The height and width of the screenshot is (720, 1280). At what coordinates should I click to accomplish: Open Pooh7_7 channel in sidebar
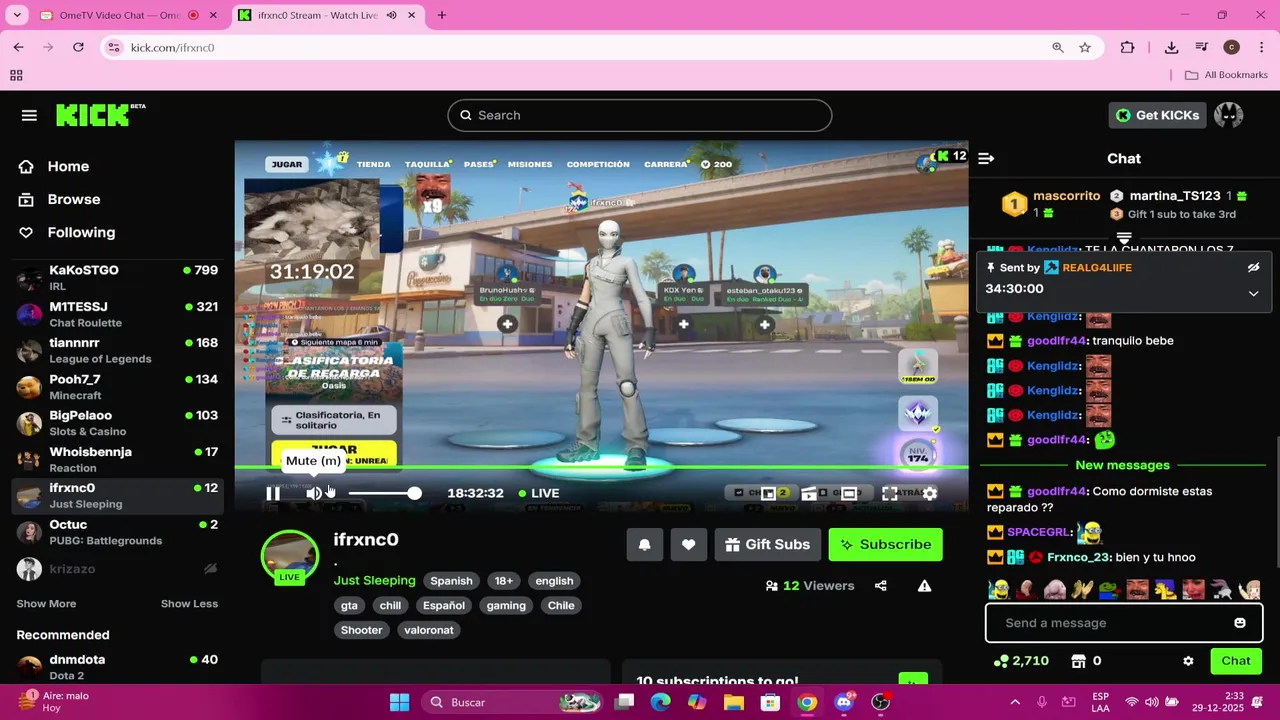tap(118, 387)
